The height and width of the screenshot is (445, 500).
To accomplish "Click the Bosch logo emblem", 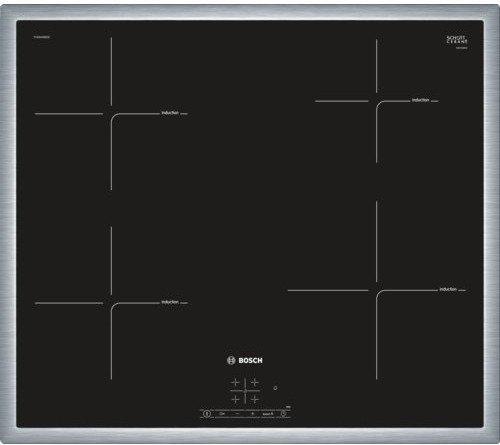I will tap(231, 360).
